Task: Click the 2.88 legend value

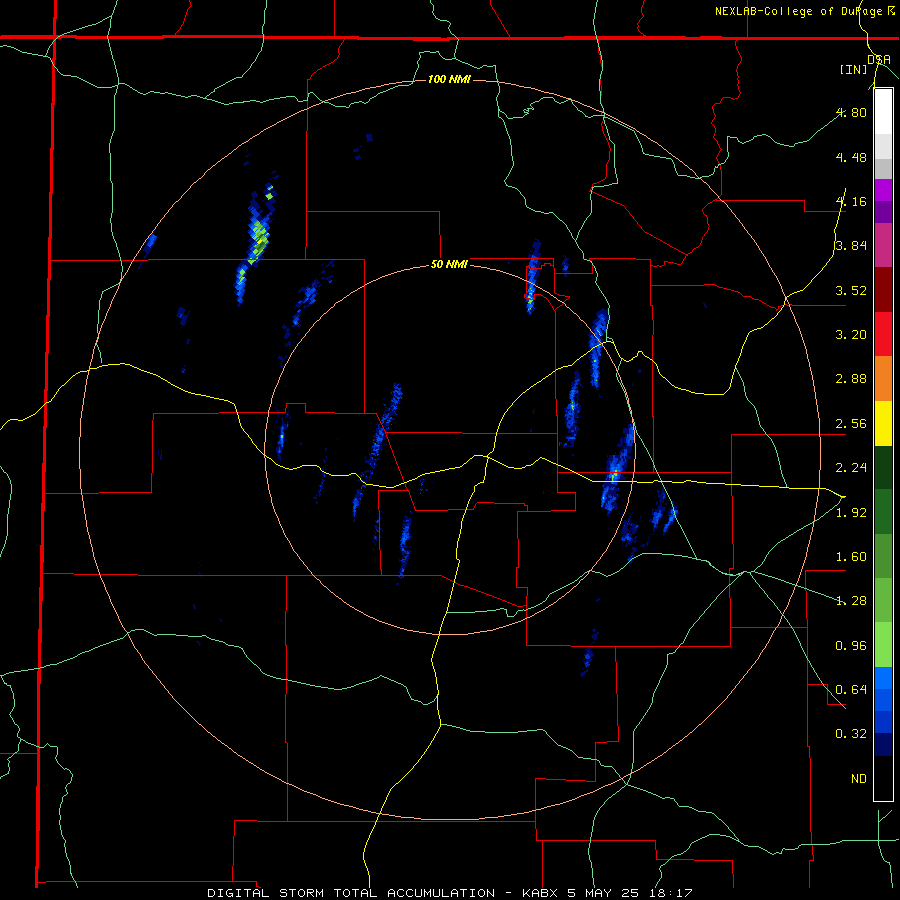Action: point(851,378)
